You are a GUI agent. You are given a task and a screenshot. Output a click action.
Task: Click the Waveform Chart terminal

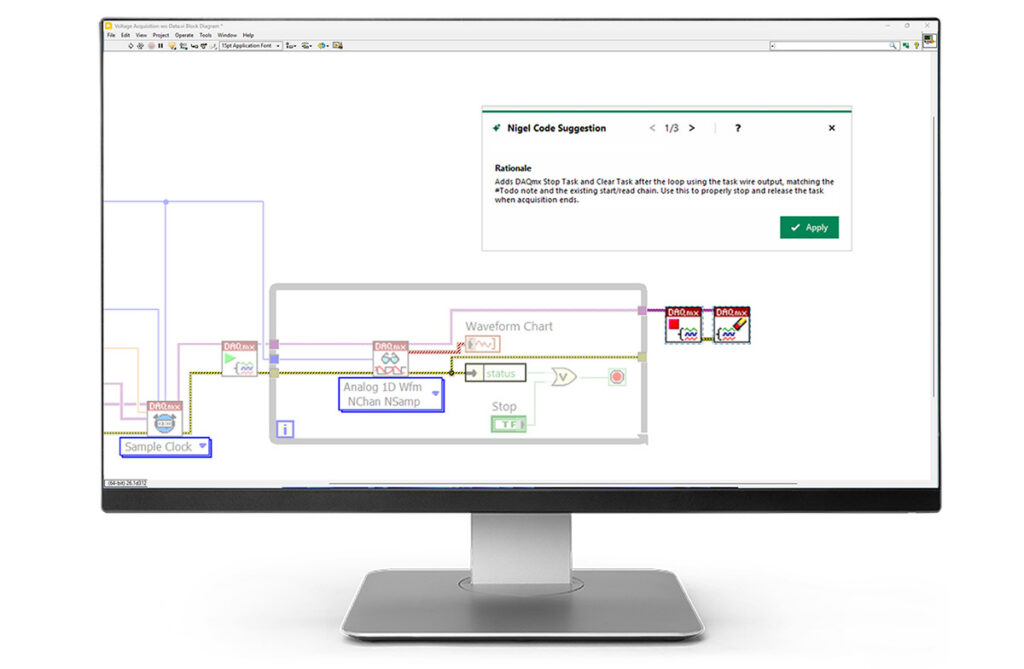coord(482,344)
